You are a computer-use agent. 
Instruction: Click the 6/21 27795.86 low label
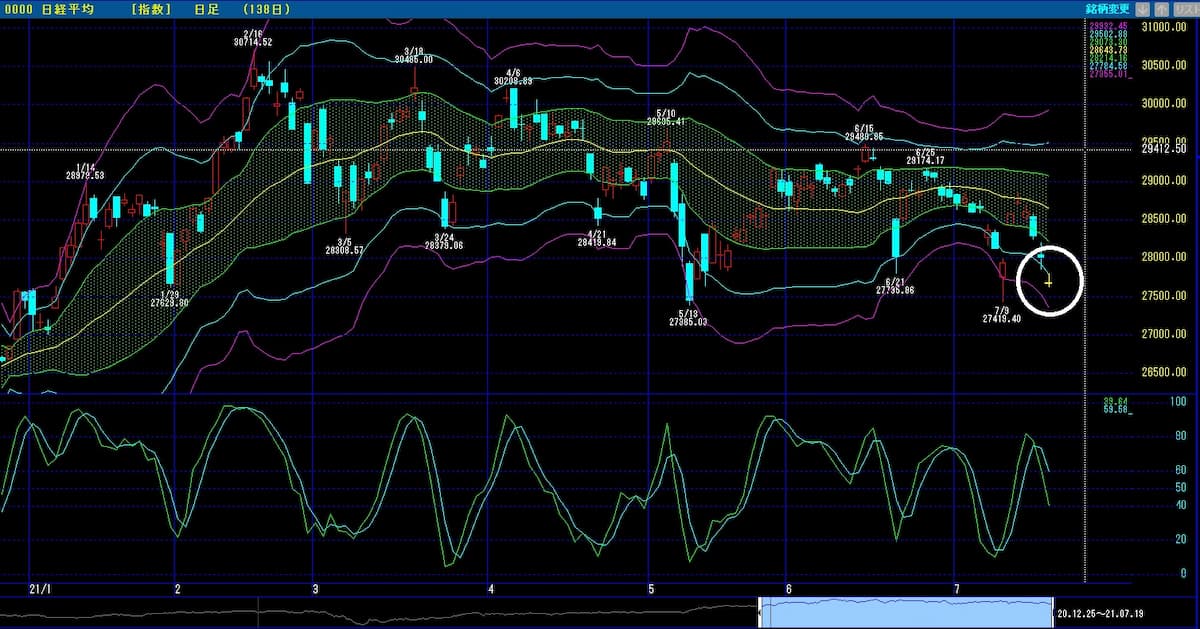click(894, 286)
